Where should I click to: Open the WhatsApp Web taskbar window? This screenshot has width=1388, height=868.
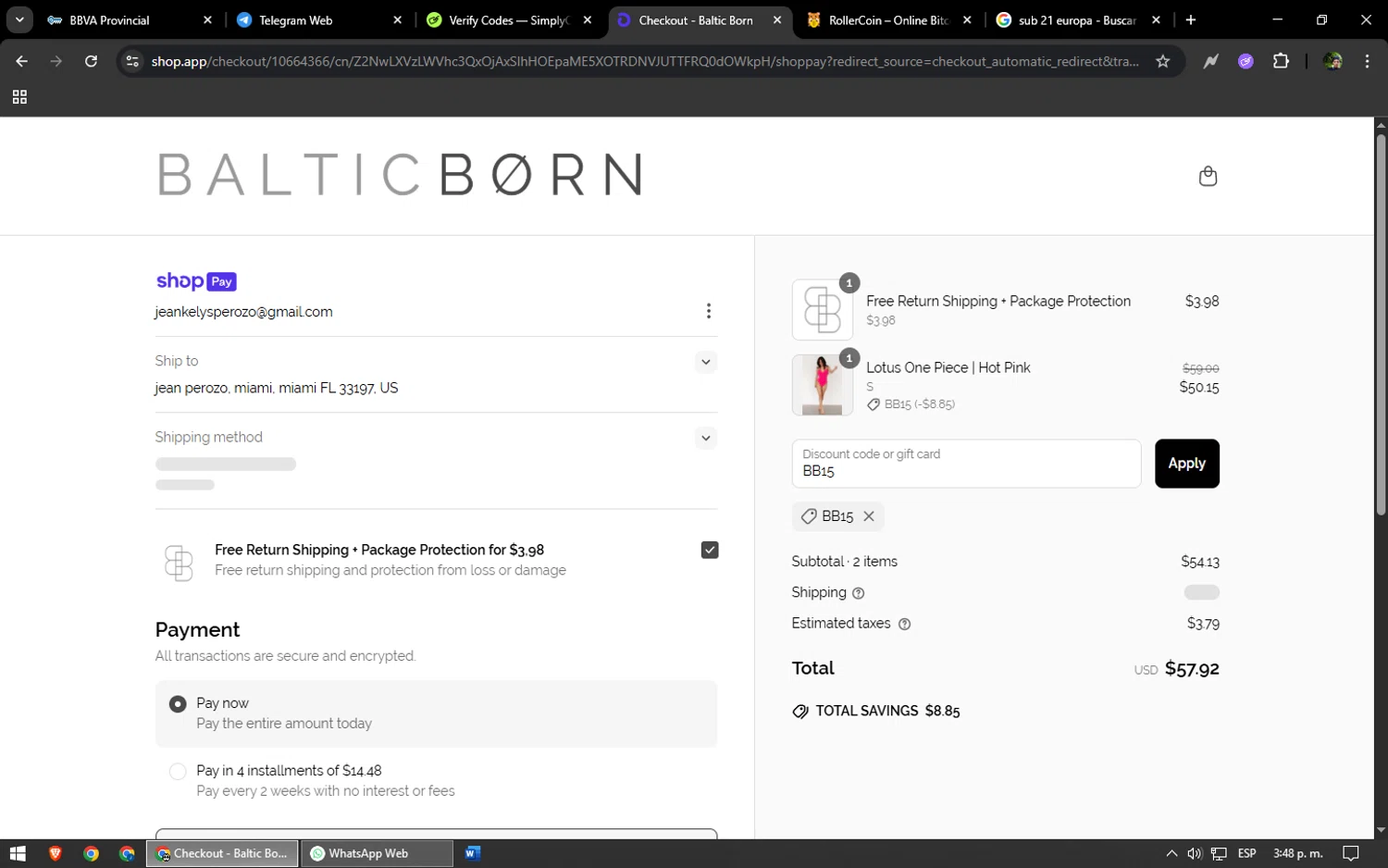pyautogui.click(x=377, y=853)
